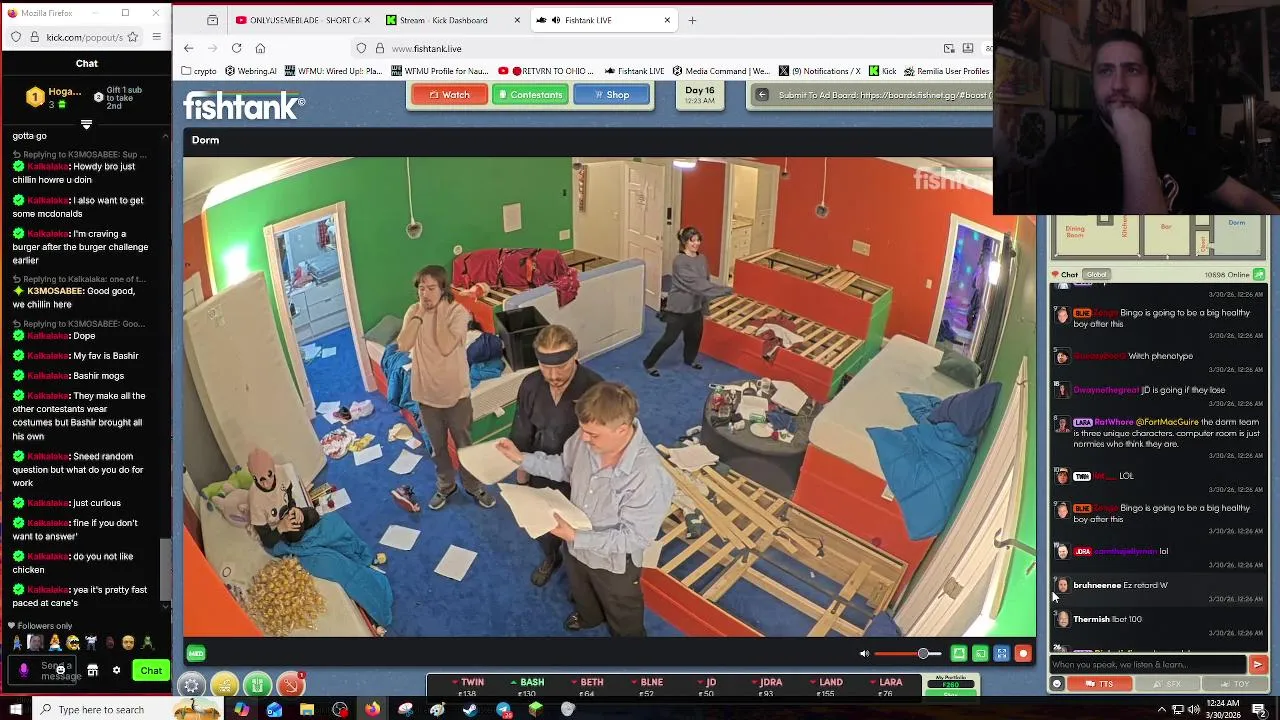Open the red anchor button with notification

(290, 686)
